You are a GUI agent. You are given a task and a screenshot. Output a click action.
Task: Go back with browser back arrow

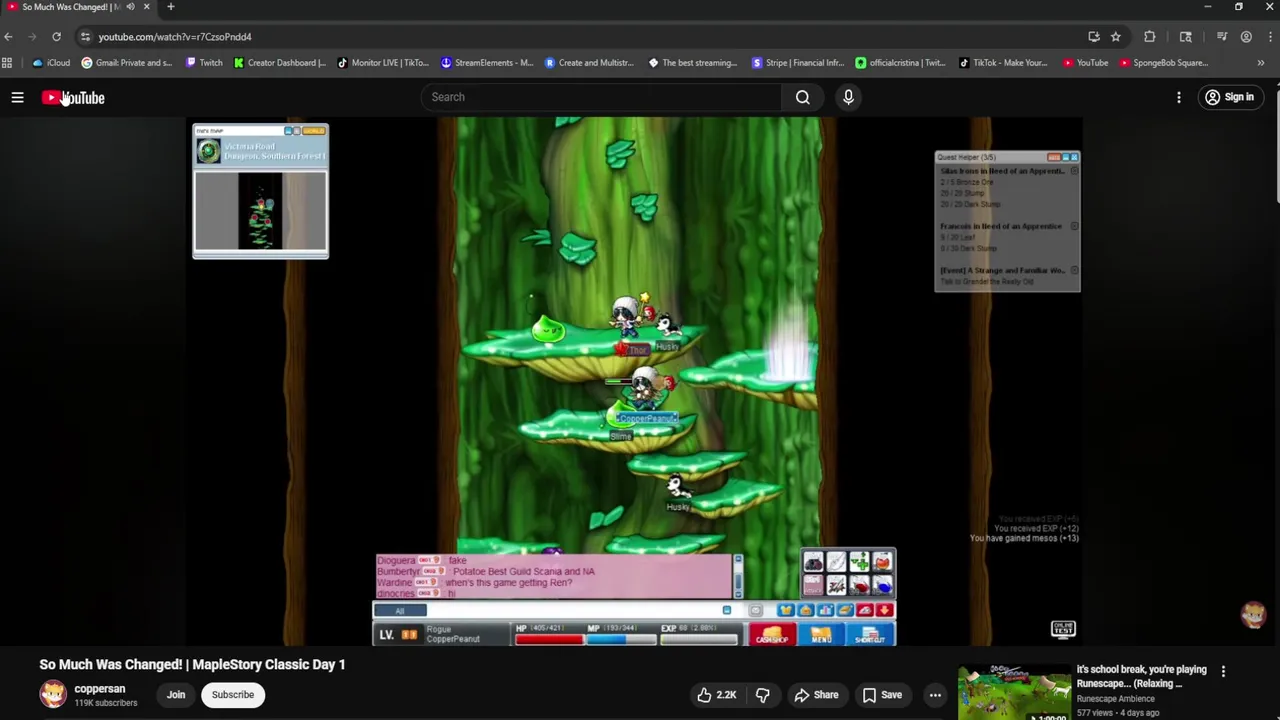click(x=8, y=37)
